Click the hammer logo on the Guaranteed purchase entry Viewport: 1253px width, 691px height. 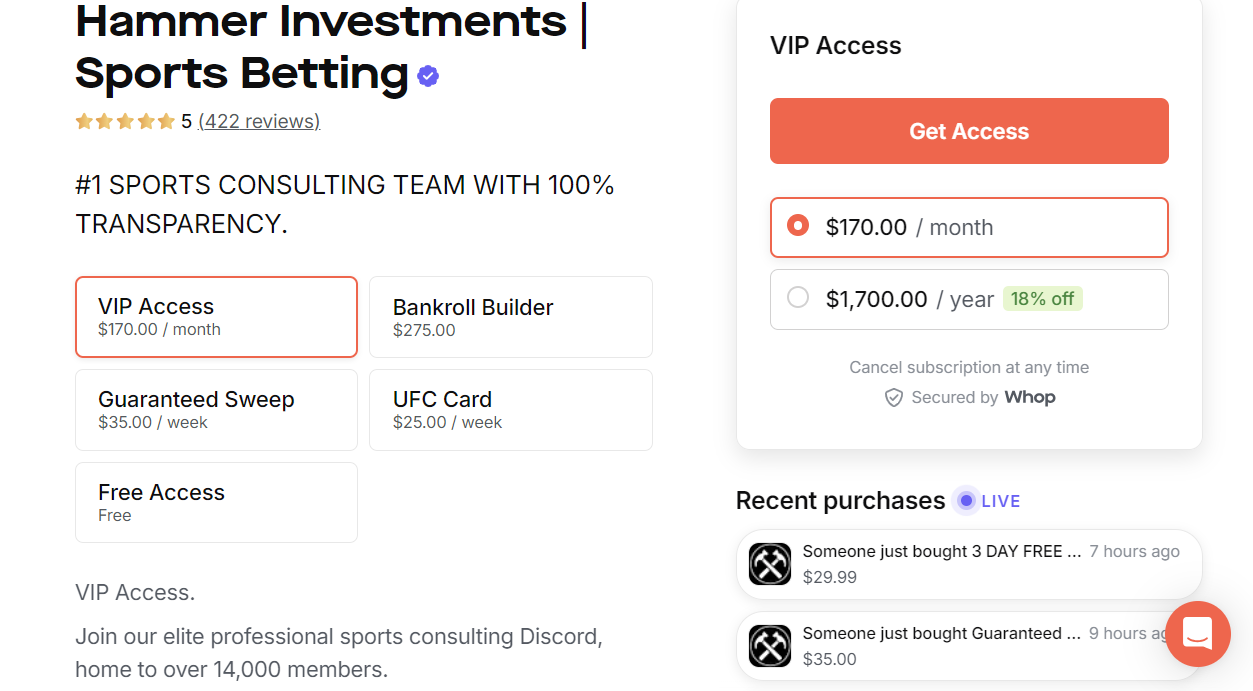pos(770,646)
